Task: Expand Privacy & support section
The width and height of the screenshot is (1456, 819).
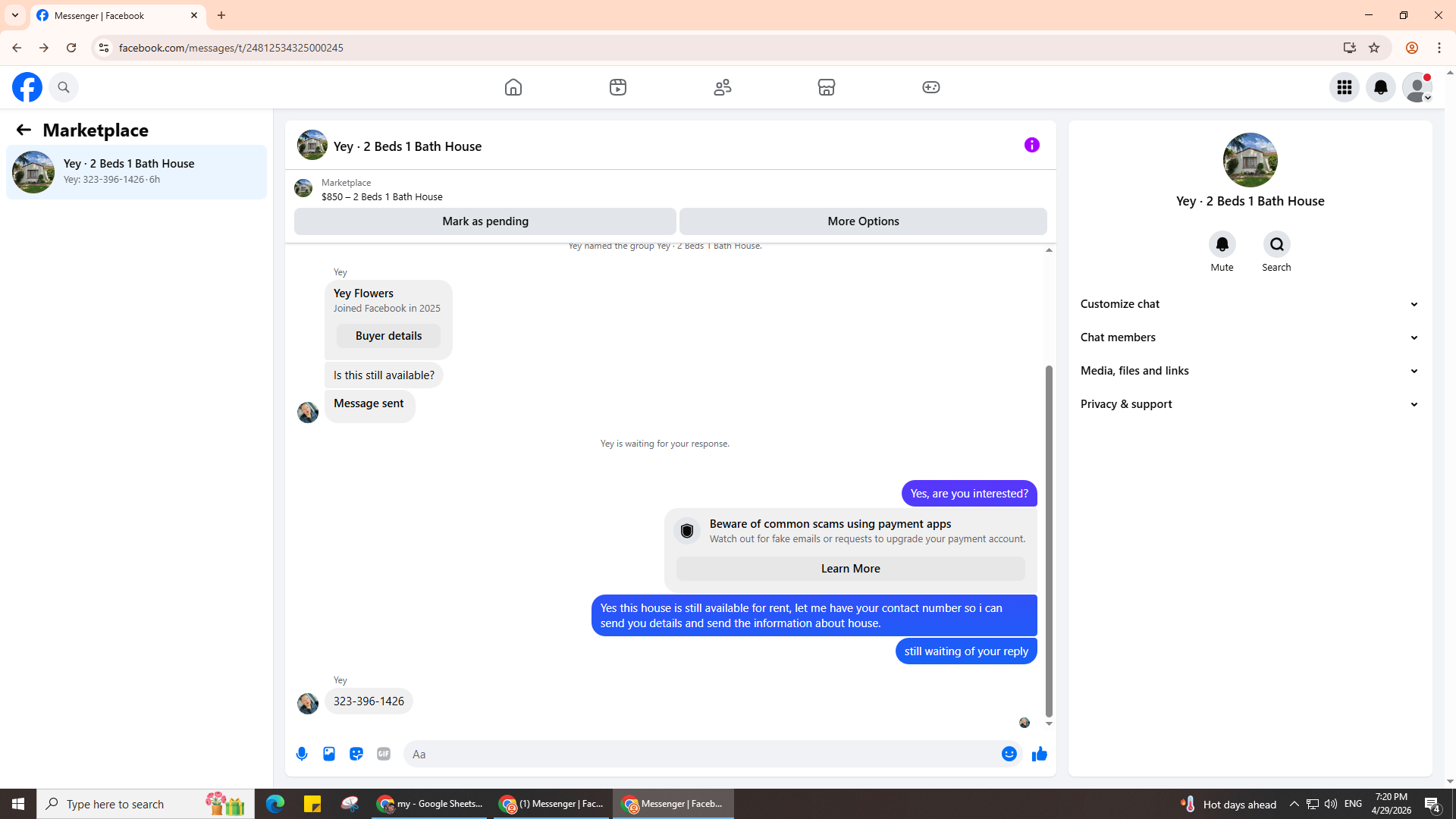Action: tap(1249, 404)
